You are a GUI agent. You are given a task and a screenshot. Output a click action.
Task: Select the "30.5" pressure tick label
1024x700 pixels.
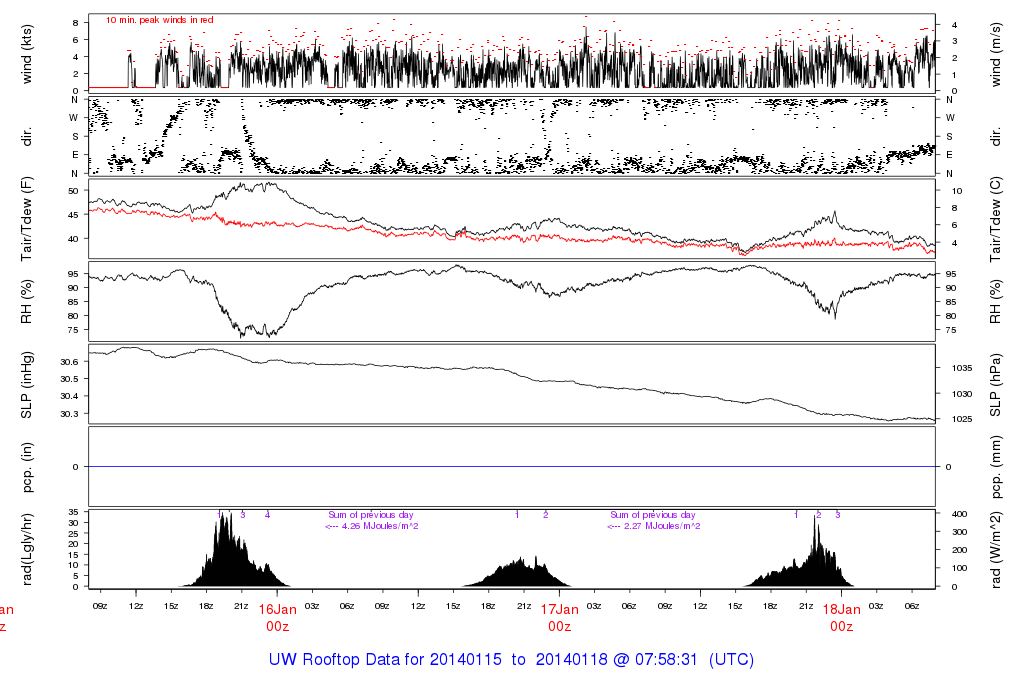(70, 379)
